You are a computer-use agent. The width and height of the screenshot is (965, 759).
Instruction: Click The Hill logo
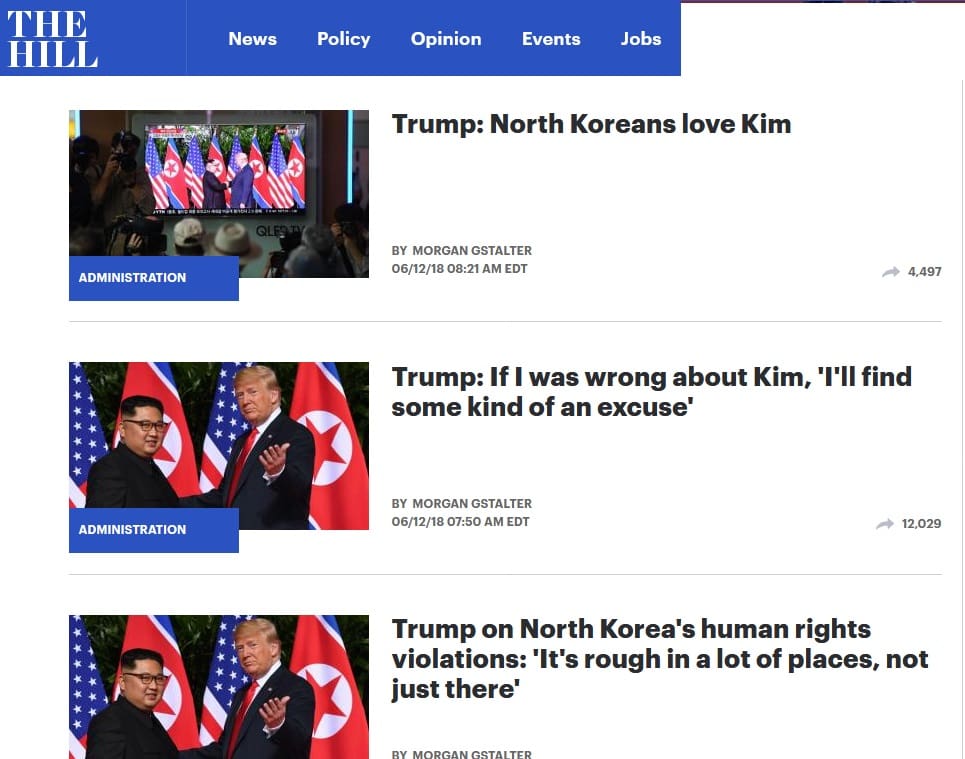tap(52, 38)
